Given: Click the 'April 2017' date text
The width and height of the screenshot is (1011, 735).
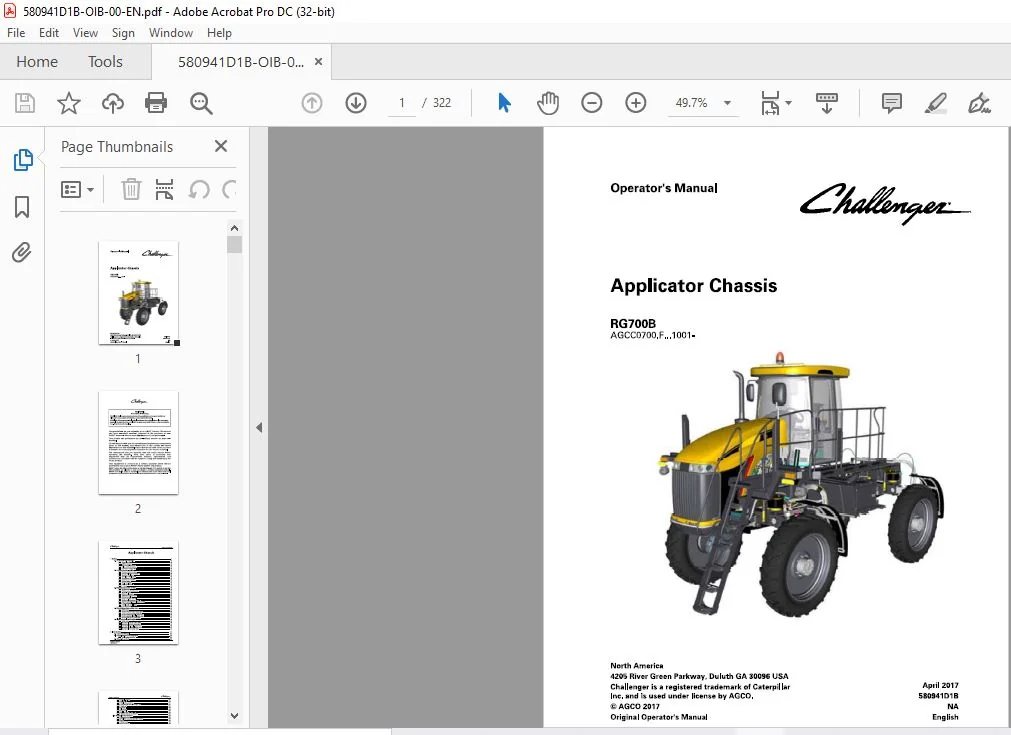Looking at the screenshot, I should pyautogui.click(x=940, y=685).
